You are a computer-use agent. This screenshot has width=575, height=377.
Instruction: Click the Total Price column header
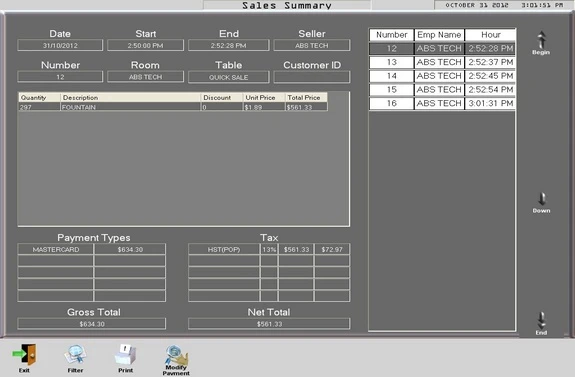coord(306,98)
